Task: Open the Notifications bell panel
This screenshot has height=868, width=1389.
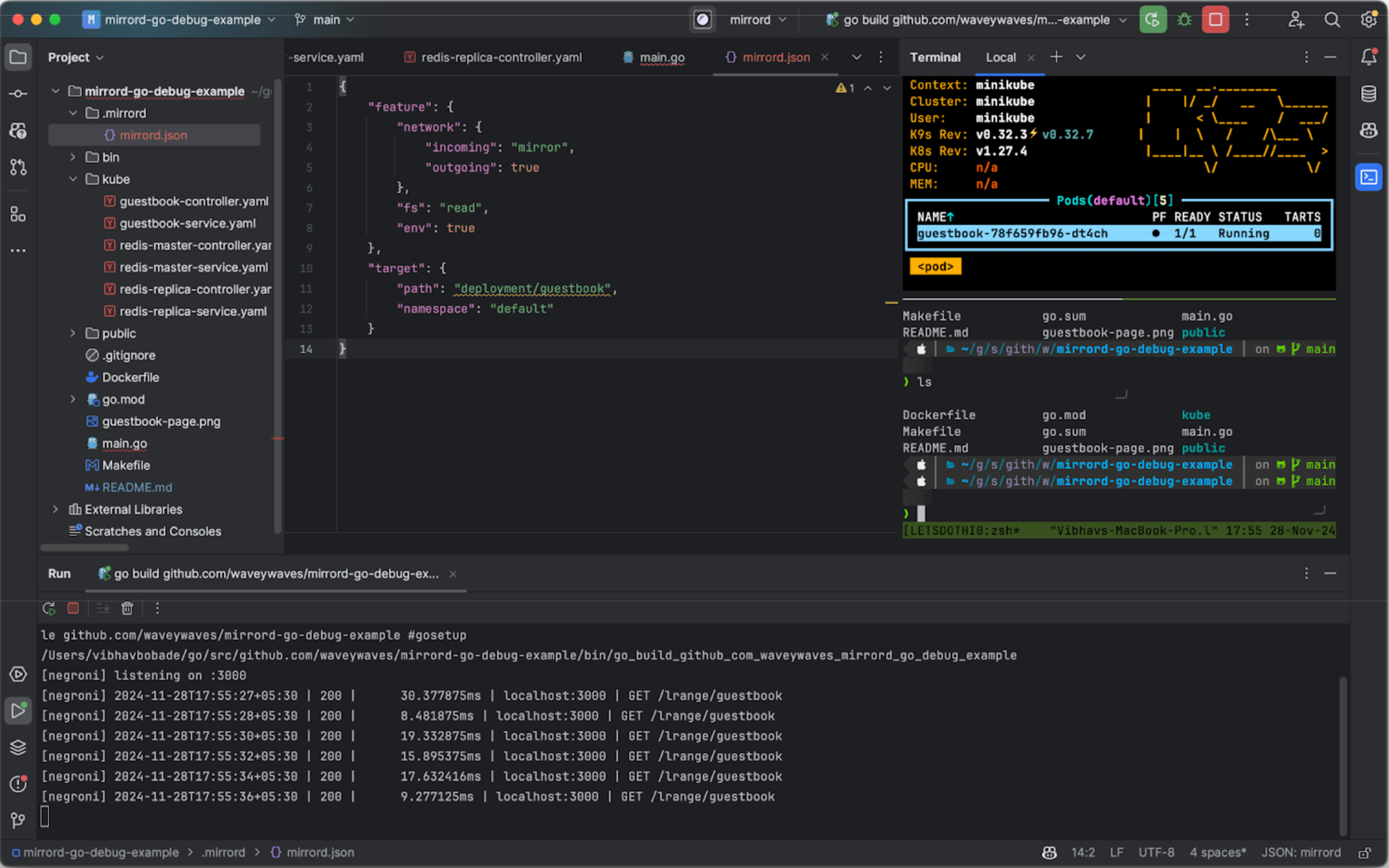Action: pyautogui.click(x=1369, y=57)
